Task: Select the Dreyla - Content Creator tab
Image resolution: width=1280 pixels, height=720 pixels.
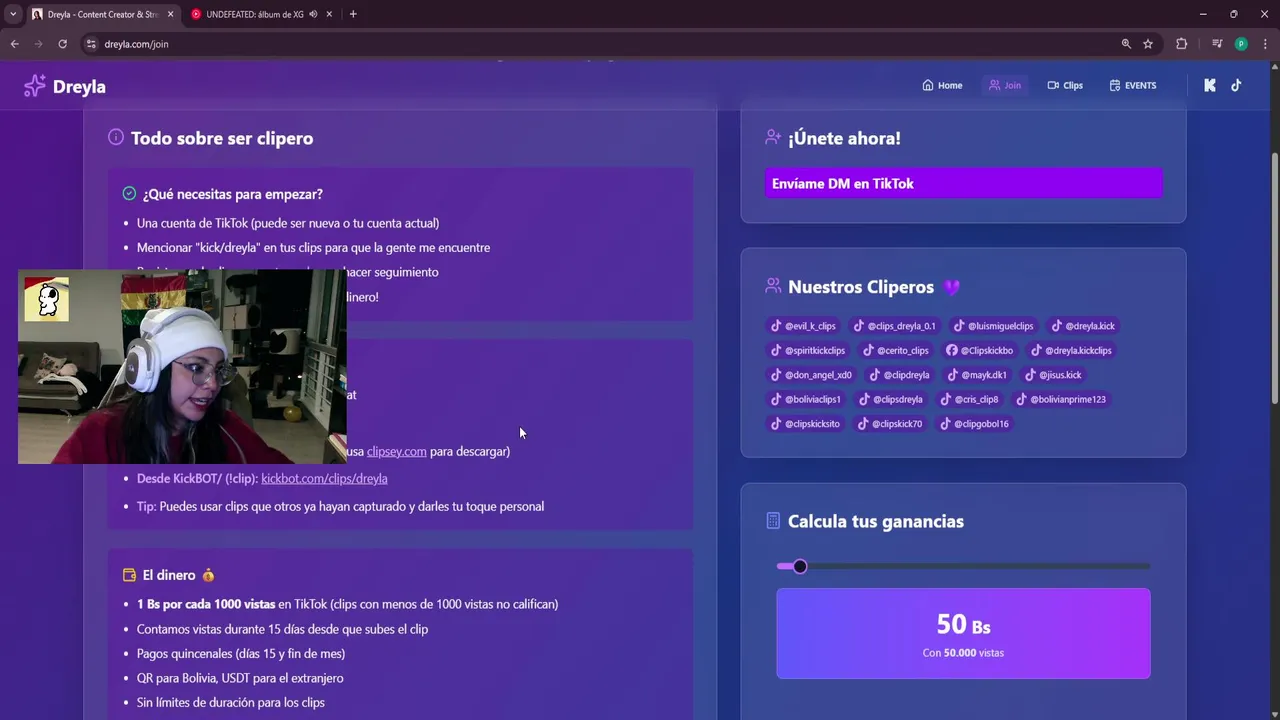Action: pyautogui.click(x=103, y=14)
